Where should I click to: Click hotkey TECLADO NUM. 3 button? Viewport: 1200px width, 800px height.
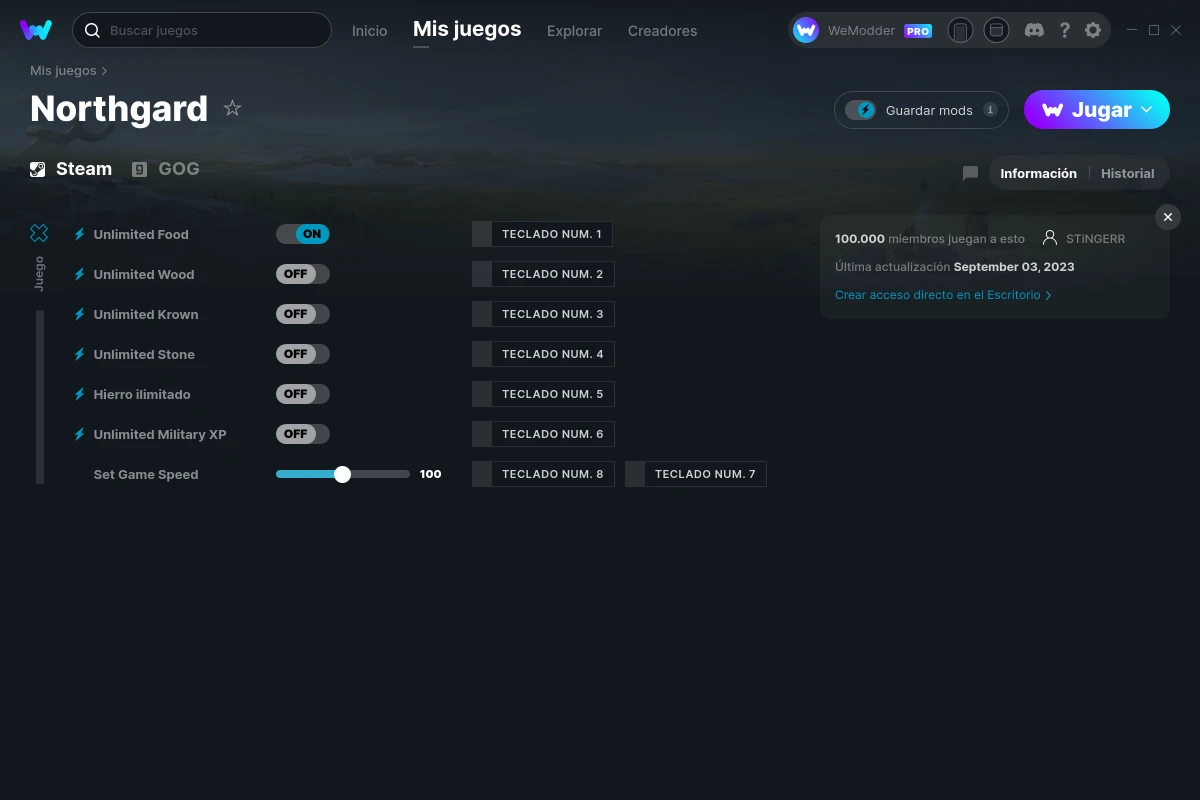tap(543, 314)
